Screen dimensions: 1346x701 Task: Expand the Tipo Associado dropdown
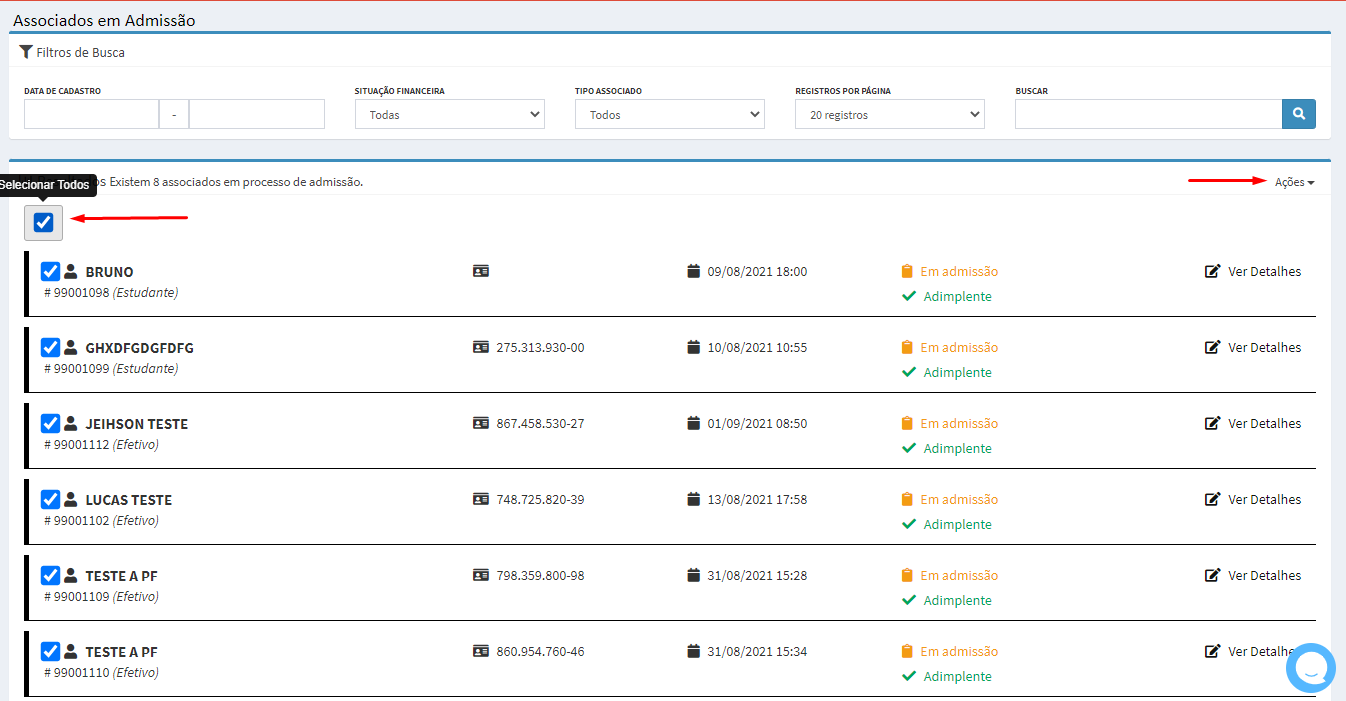pyautogui.click(x=669, y=114)
